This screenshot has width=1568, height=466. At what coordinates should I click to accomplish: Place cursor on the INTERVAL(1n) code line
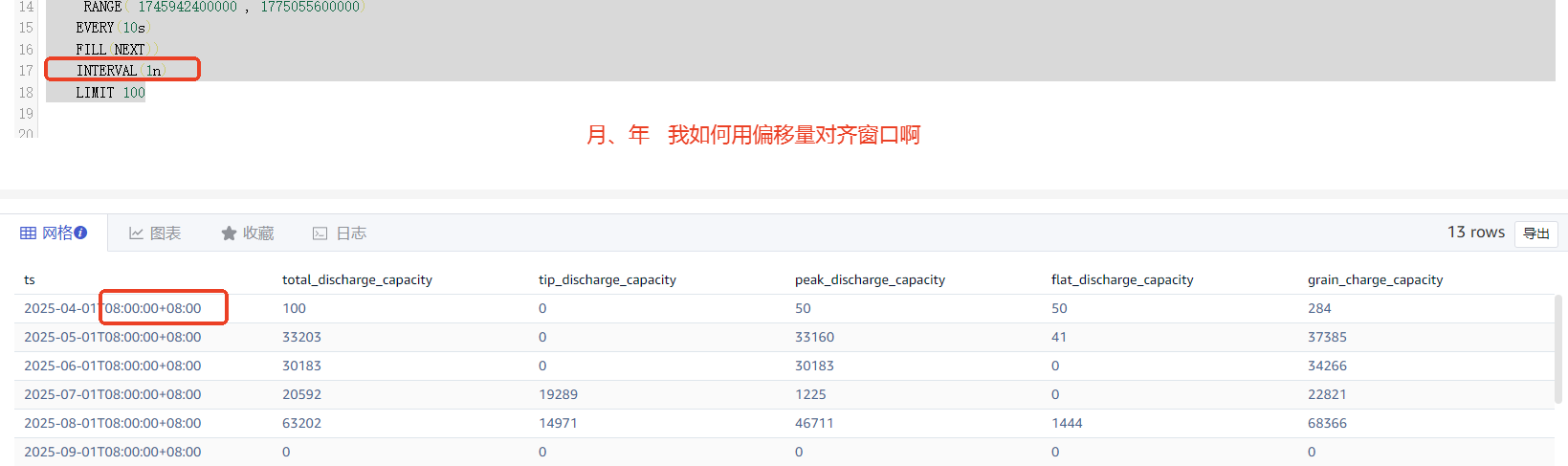point(121,71)
